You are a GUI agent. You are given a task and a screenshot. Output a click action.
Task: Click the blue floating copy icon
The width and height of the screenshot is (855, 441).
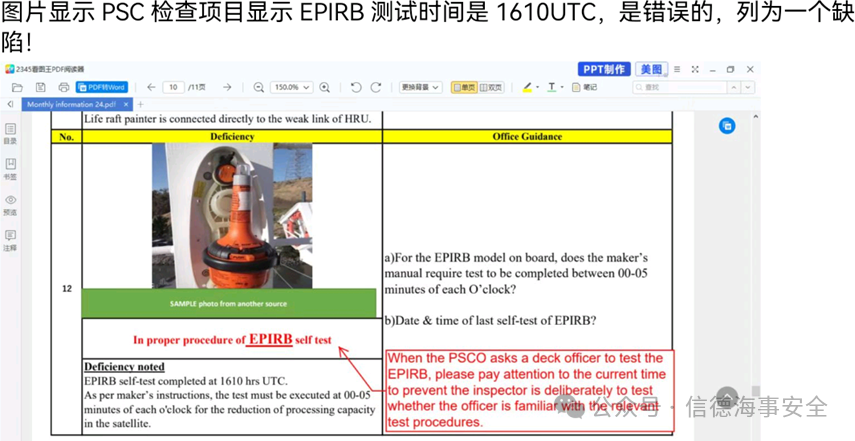[727, 126]
